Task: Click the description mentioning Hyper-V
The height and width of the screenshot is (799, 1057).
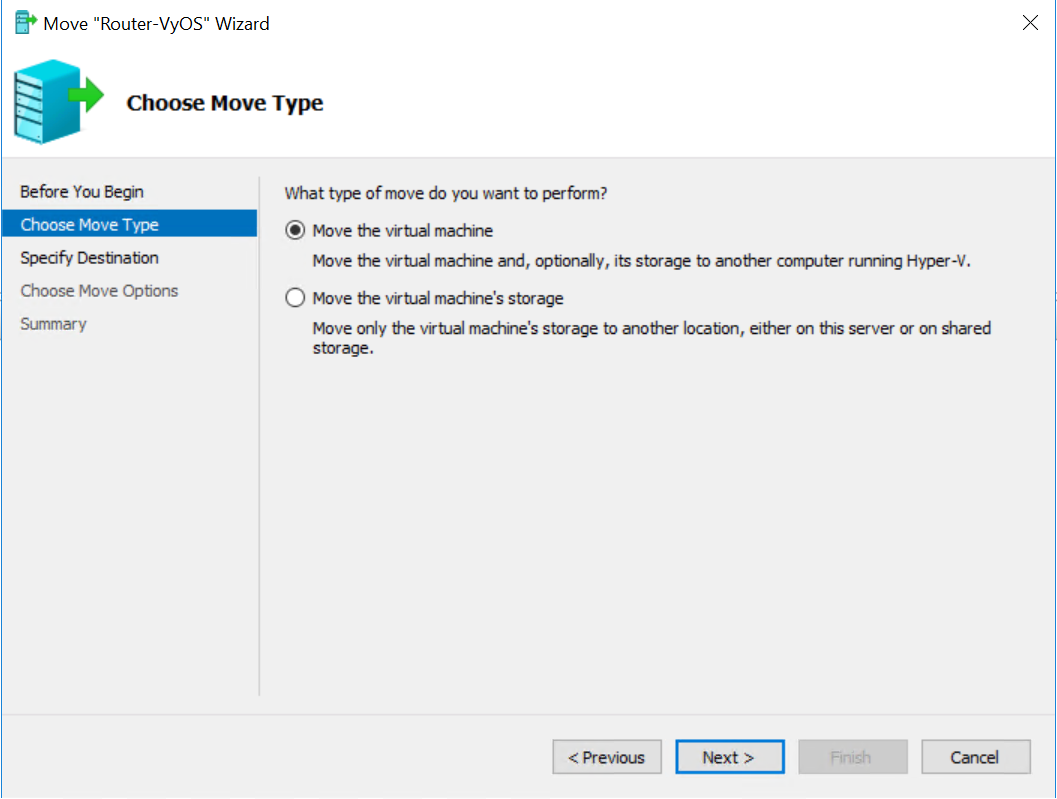Action: (x=641, y=261)
